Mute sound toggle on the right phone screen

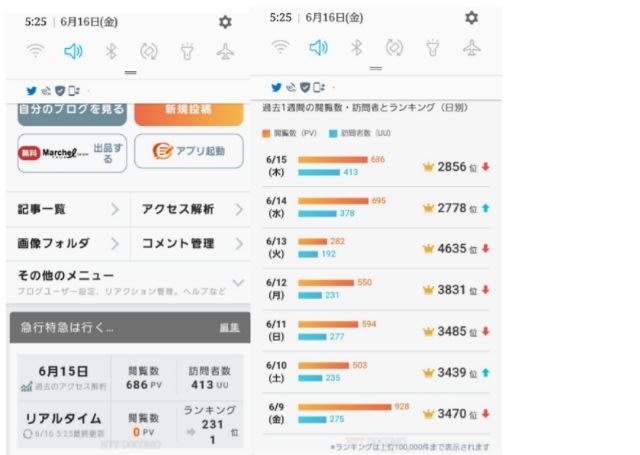point(318,47)
